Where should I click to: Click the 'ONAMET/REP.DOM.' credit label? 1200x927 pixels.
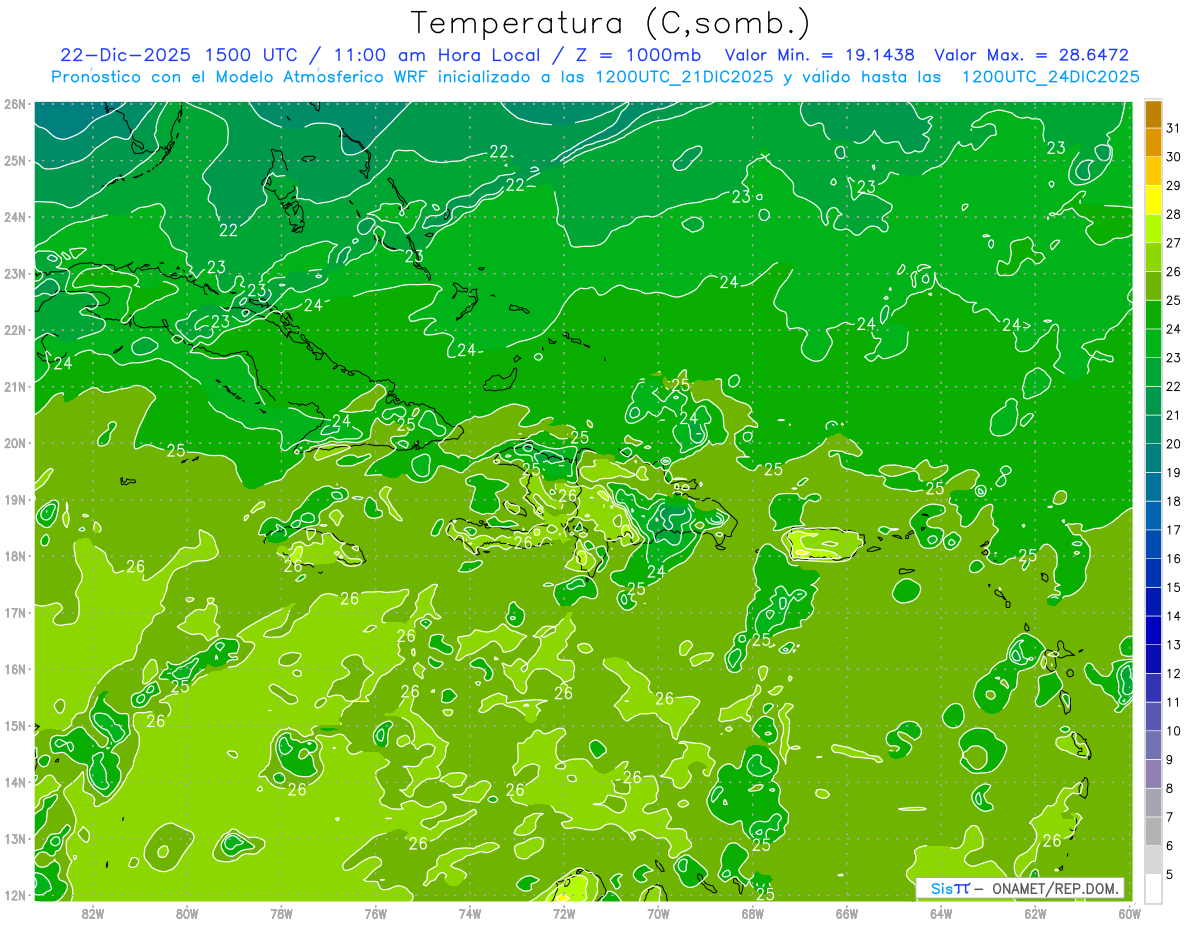pos(1055,888)
